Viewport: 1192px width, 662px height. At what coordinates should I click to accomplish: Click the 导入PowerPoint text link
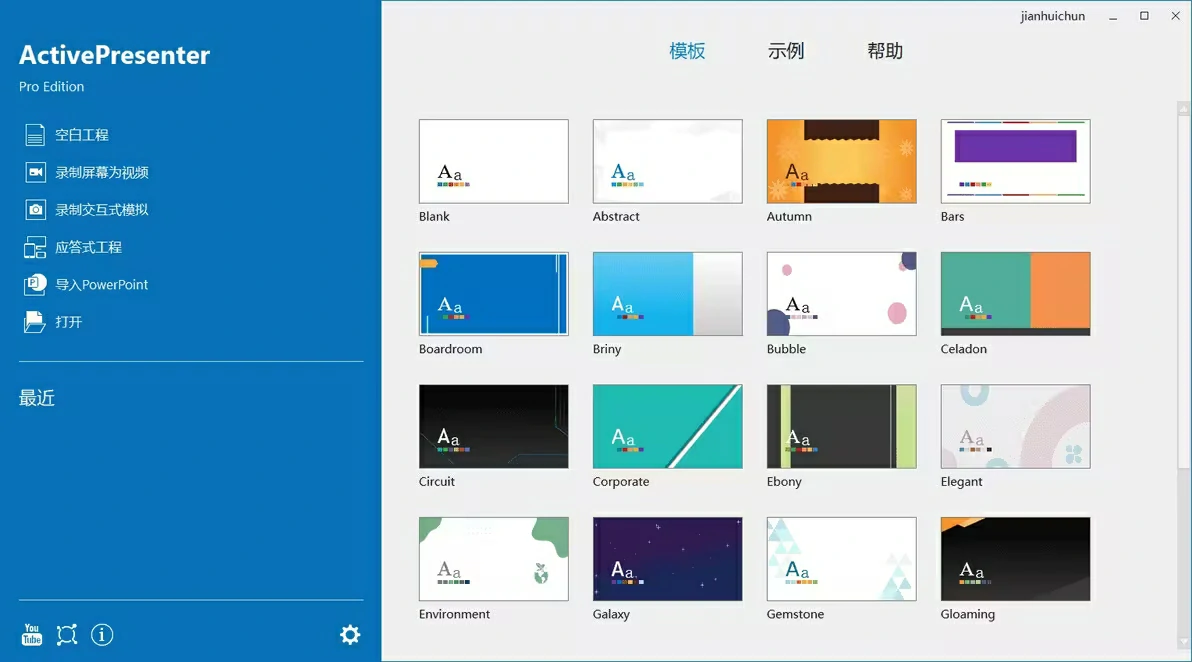click(x=101, y=285)
